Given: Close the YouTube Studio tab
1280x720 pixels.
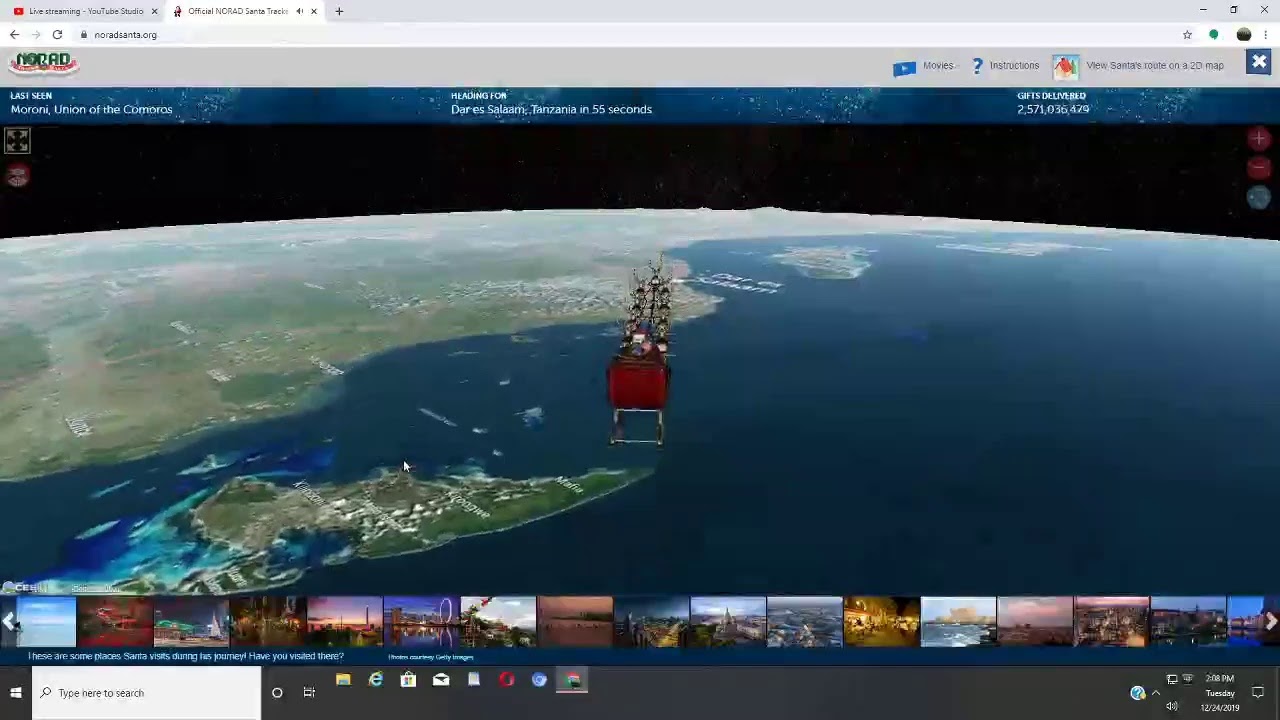Looking at the screenshot, I should [154, 11].
